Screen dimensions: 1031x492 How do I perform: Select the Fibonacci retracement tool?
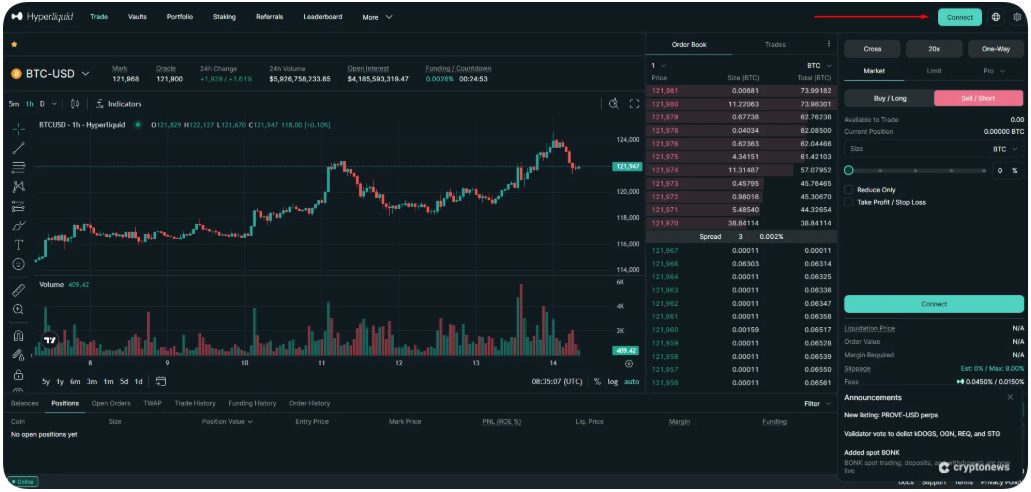[18, 167]
